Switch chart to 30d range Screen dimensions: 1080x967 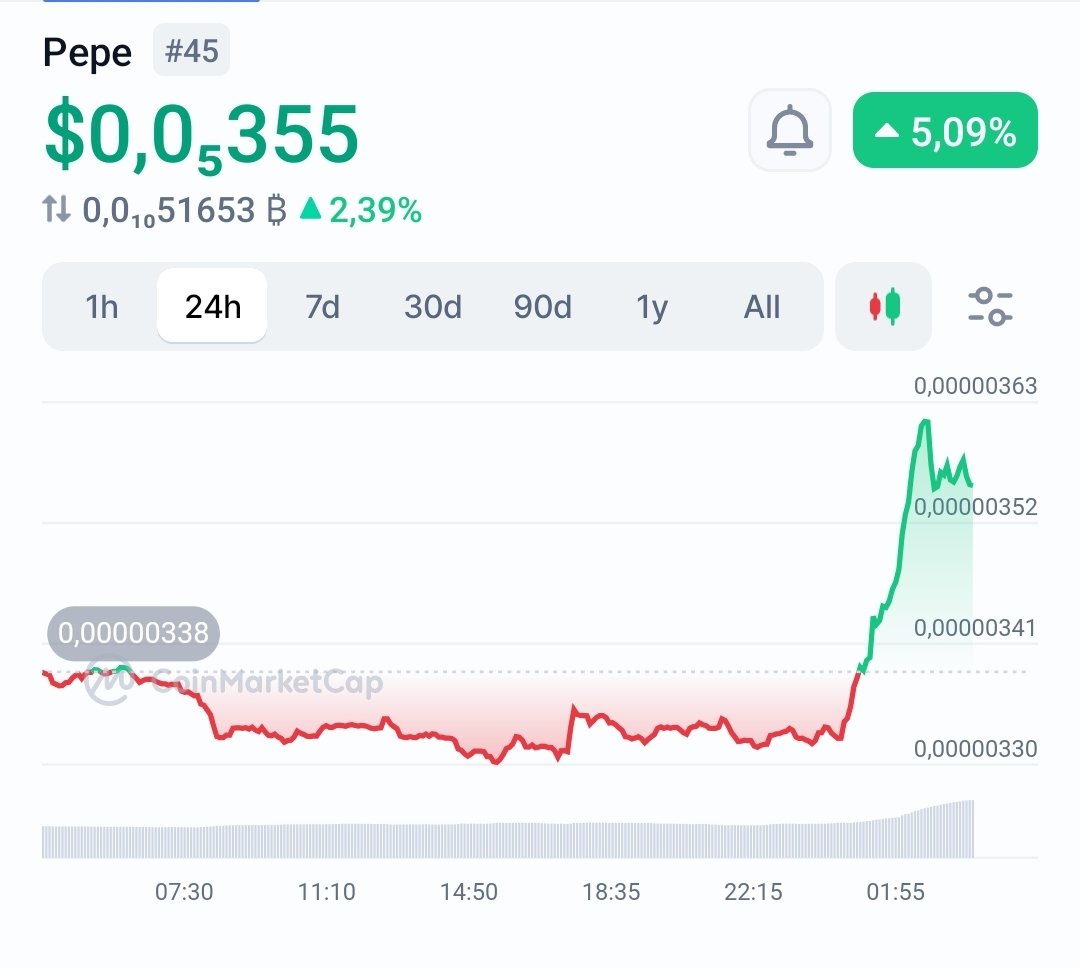432,307
